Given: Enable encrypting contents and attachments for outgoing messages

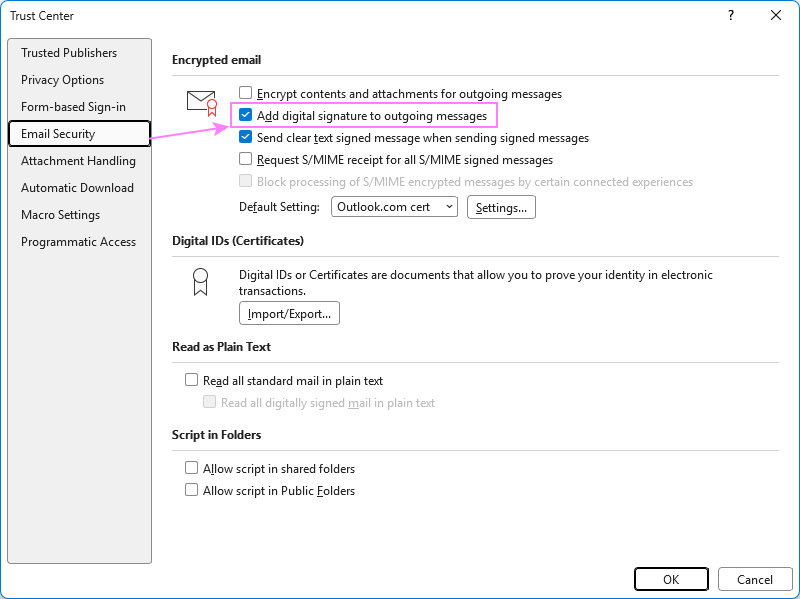Looking at the screenshot, I should click(x=243, y=93).
